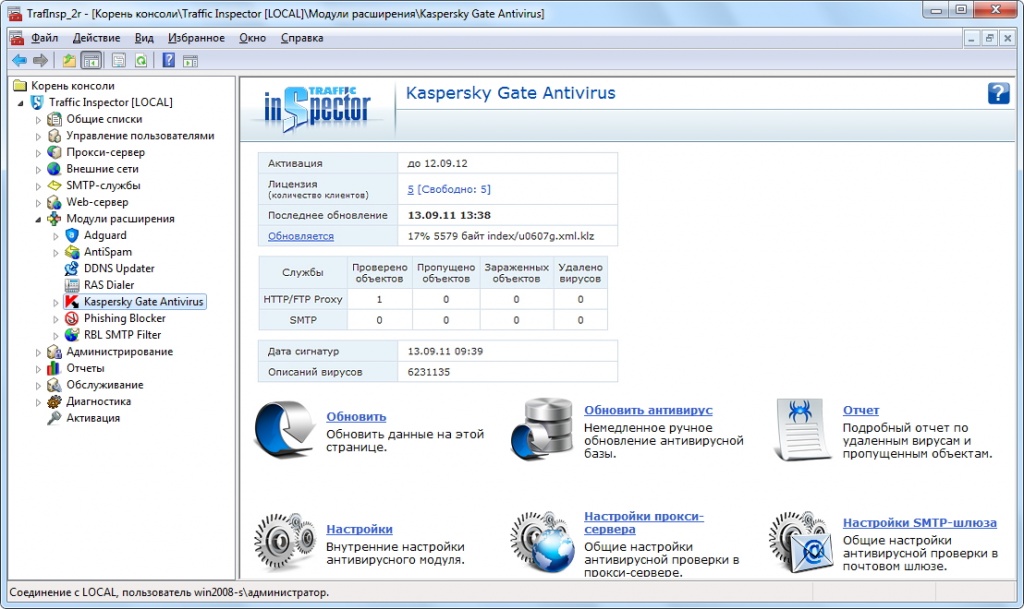
Task: Go back with the blue arrow toolbar button
Action: tap(20, 61)
